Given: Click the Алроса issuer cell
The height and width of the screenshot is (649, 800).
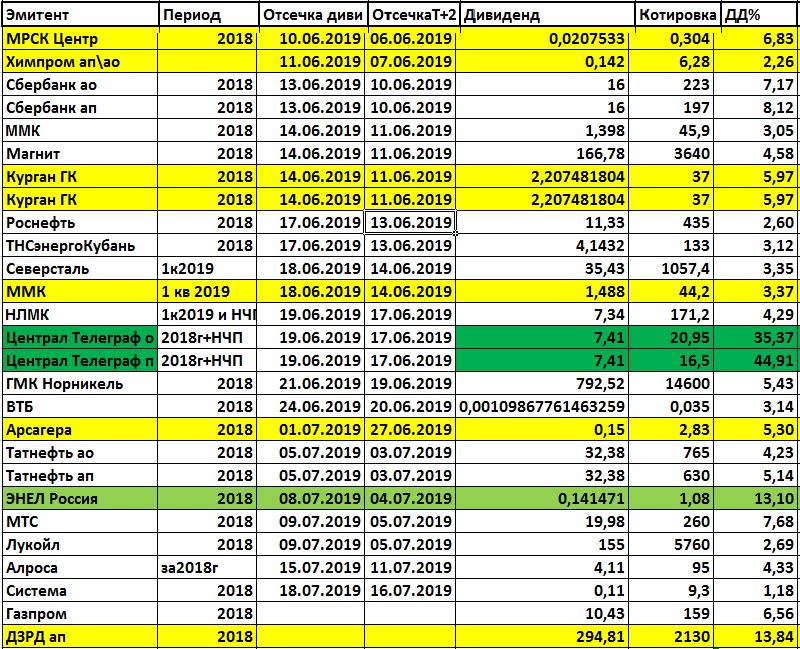Looking at the screenshot, I should tap(80, 567).
